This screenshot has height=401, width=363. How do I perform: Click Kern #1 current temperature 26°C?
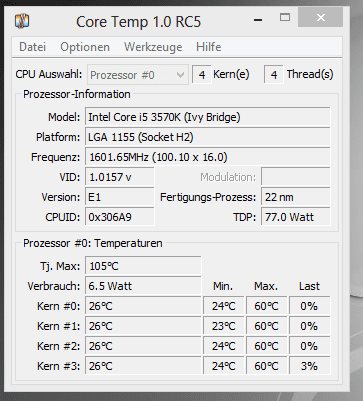coord(143,326)
